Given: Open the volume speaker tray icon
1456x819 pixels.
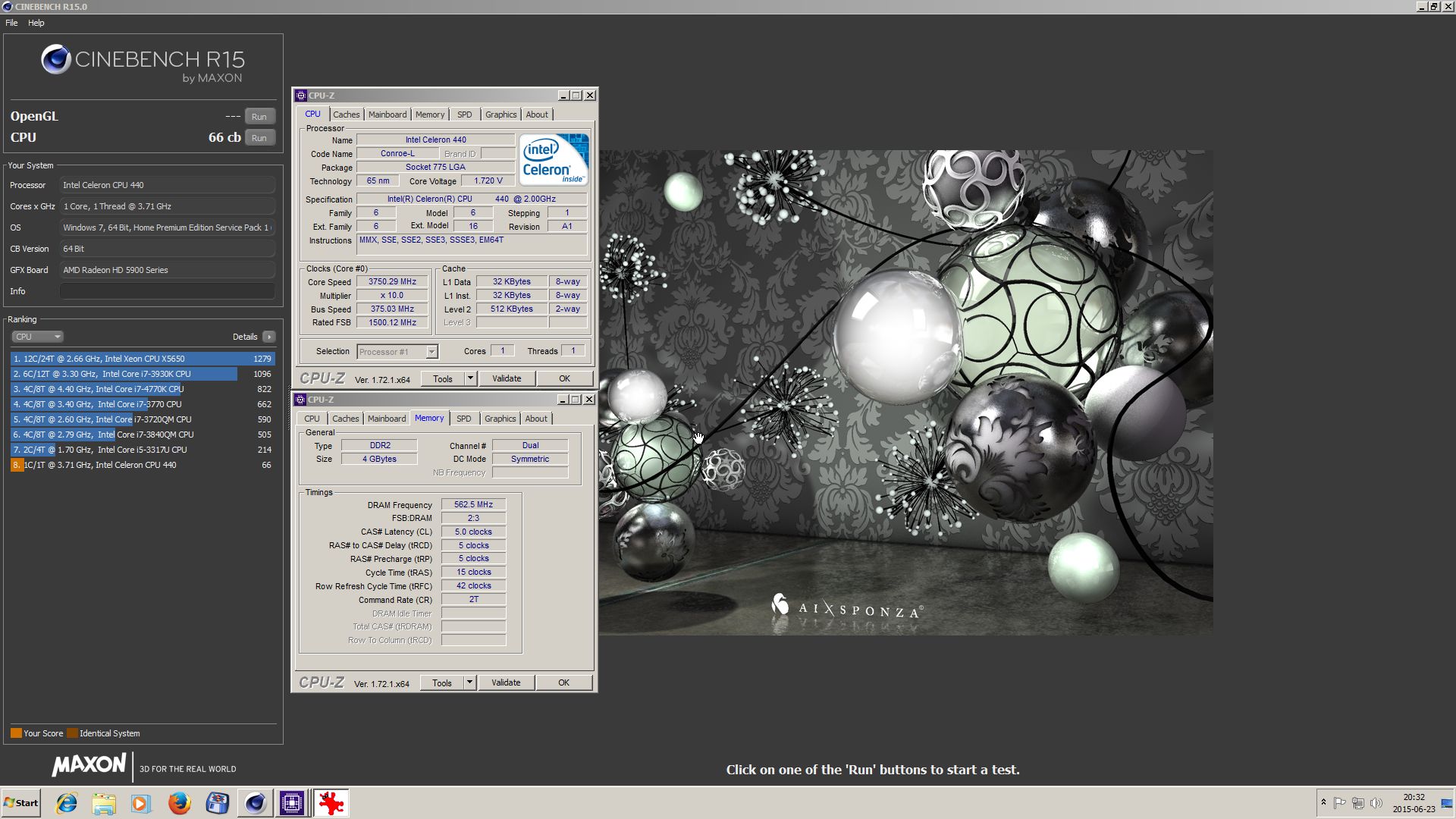Looking at the screenshot, I should point(1376,803).
